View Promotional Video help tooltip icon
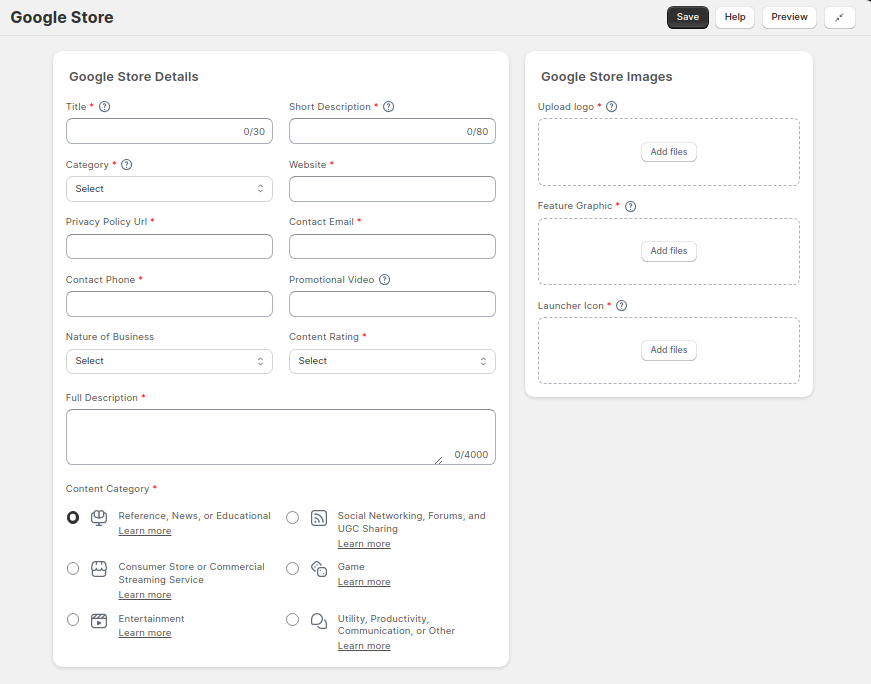The width and height of the screenshot is (871, 684). pyautogui.click(x=384, y=279)
